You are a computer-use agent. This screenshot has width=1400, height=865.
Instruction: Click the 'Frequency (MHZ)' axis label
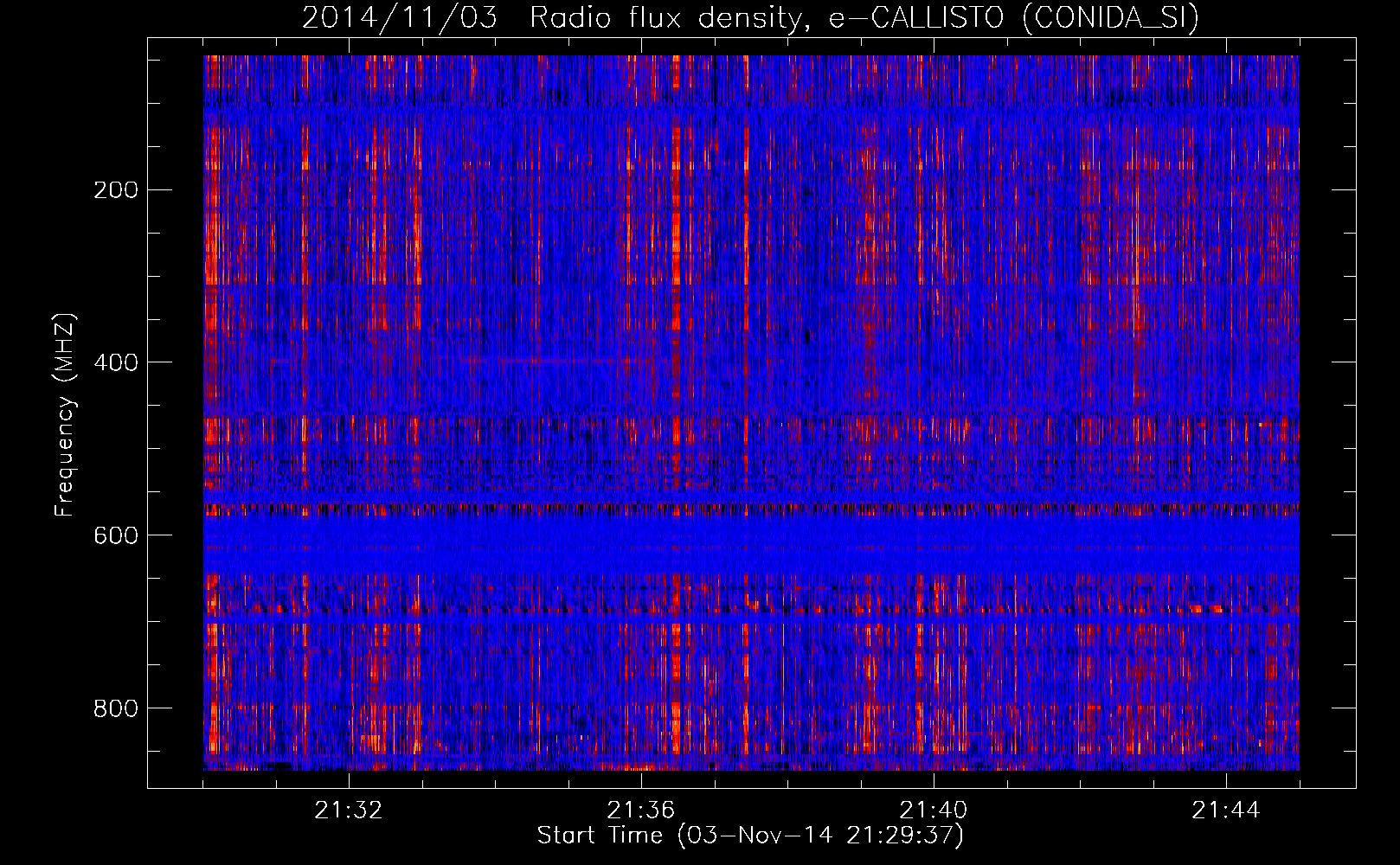click(x=65, y=415)
